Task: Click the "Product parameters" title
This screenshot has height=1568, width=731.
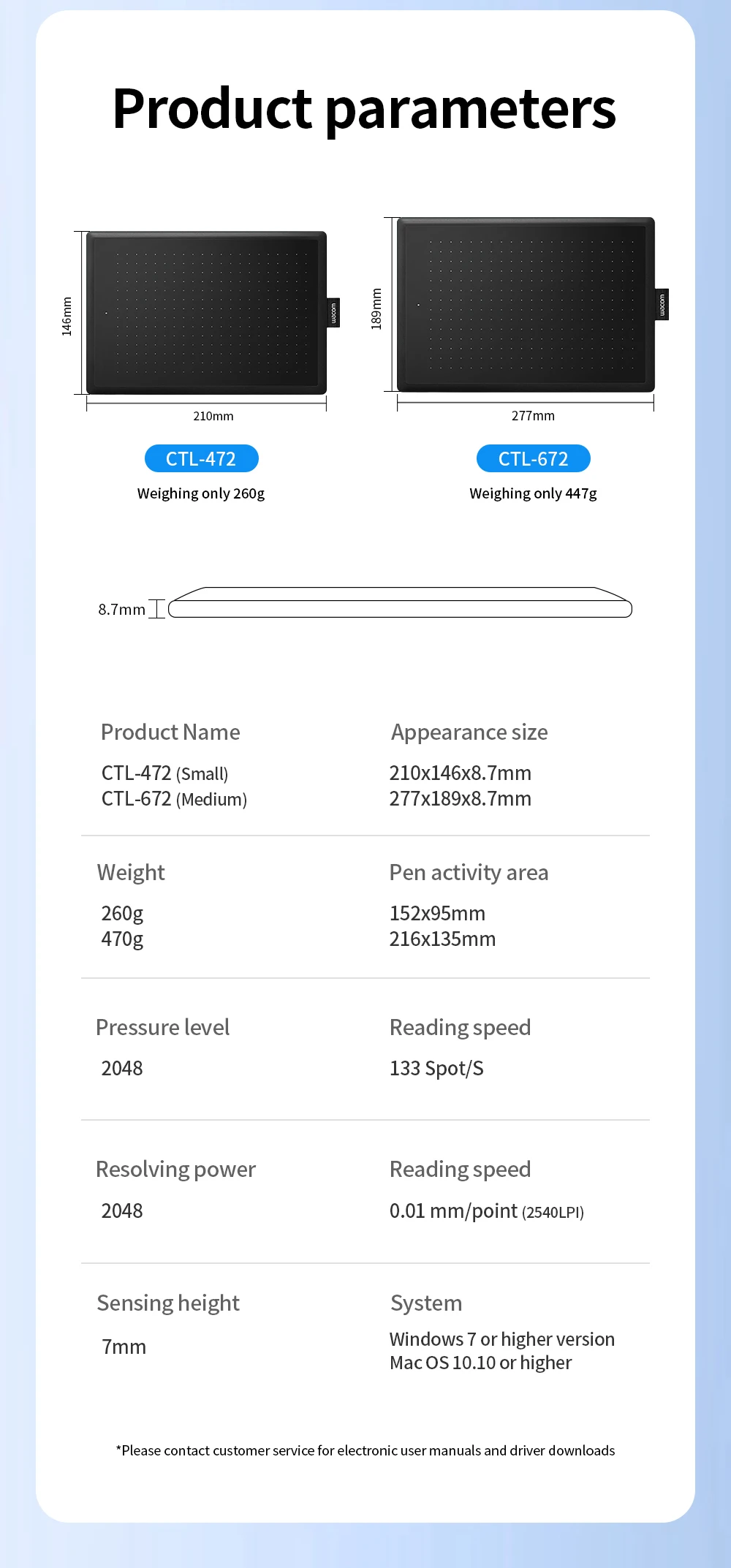Action: tap(364, 109)
